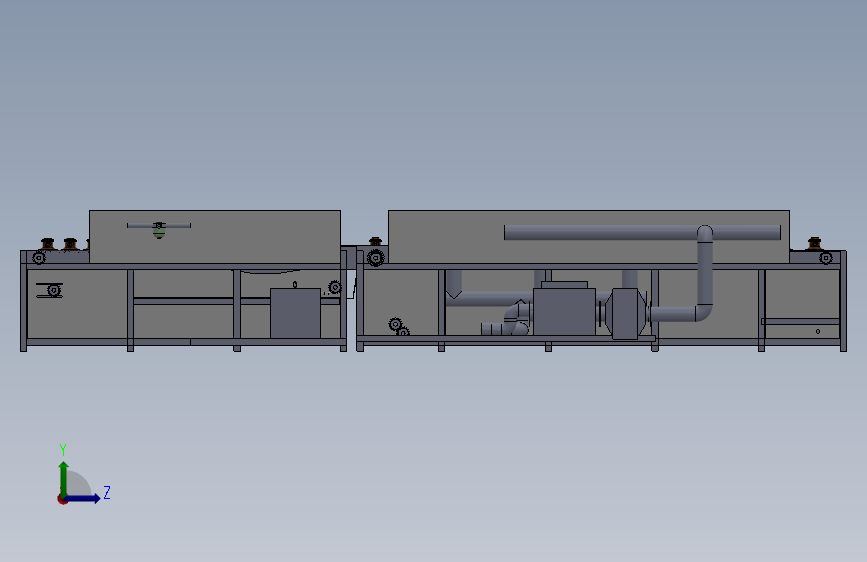Click the red origin ball of the triad
This screenshot has width=867, height=562.
coord(62,499)
